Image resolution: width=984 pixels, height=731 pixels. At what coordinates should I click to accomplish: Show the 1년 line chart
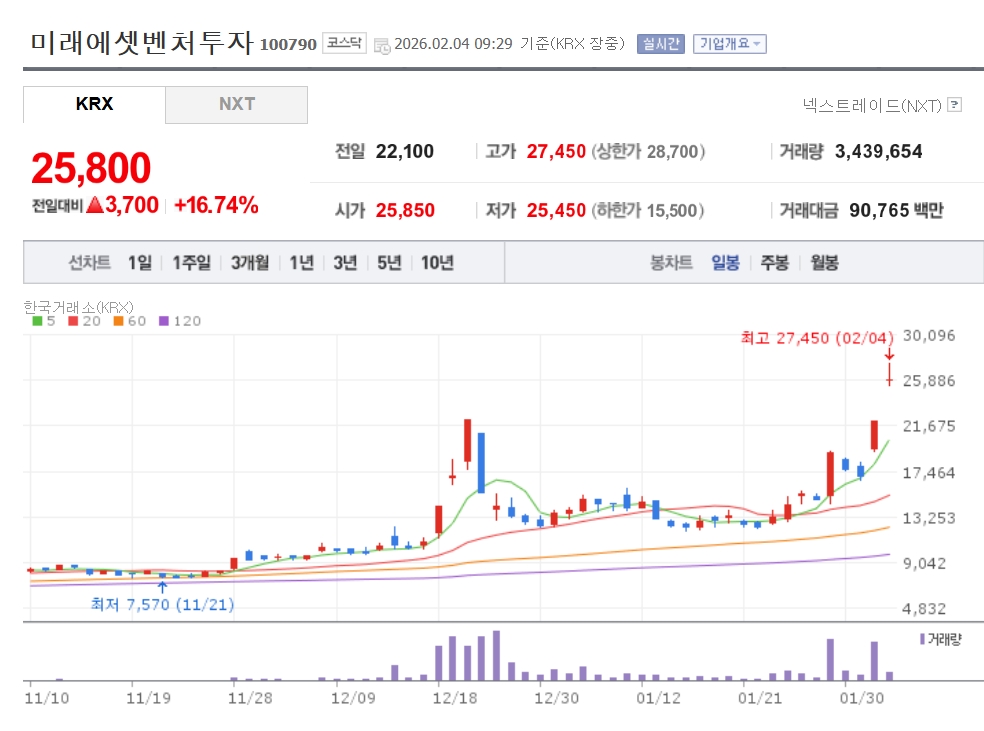[x=301, y=263]
